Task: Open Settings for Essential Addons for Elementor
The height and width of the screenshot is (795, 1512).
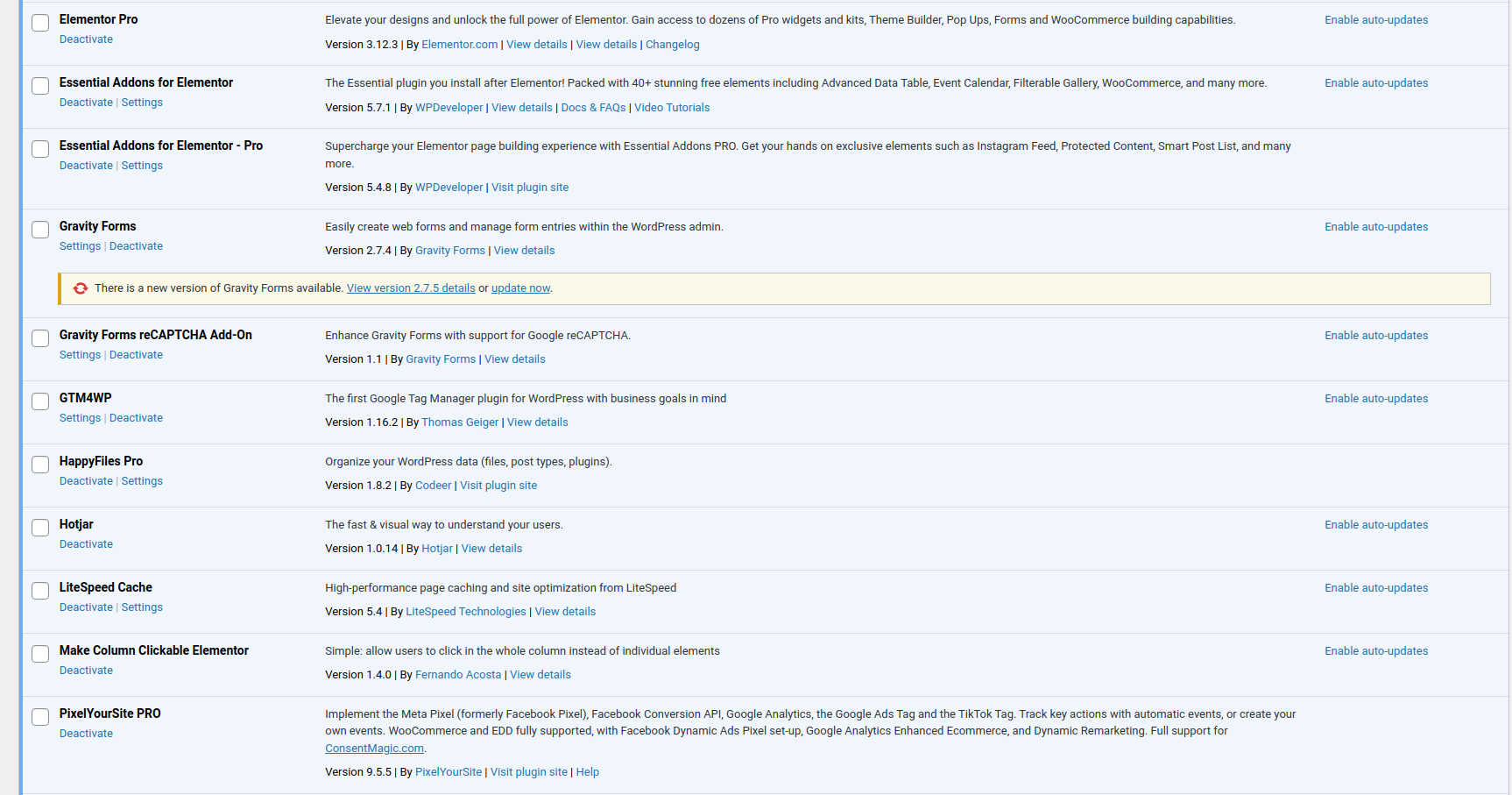Action: coord(142,103)
